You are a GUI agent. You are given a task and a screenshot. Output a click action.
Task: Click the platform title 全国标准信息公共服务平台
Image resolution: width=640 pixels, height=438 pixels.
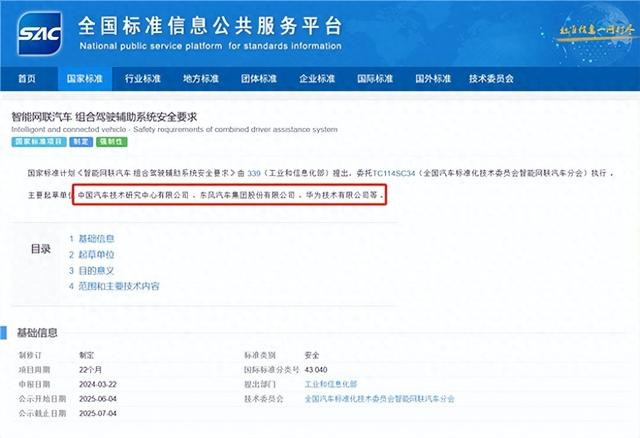[210, 26]
